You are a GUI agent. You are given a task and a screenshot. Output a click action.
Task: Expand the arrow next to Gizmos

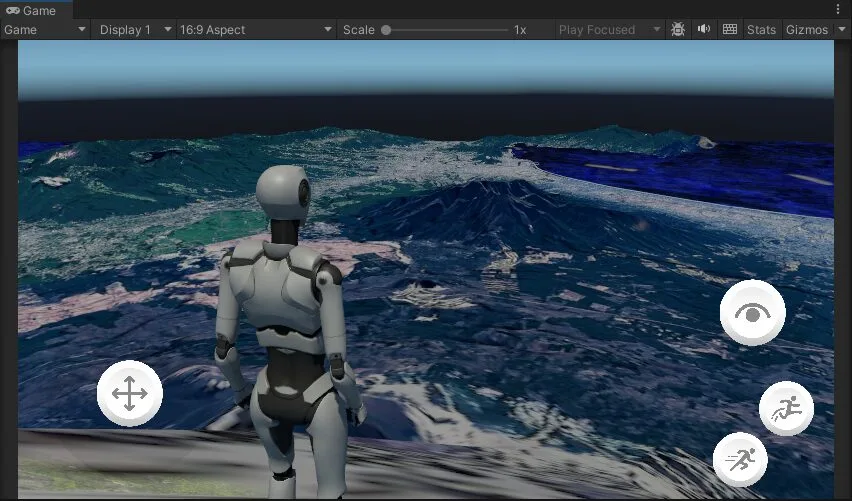(x=839, y=30)
